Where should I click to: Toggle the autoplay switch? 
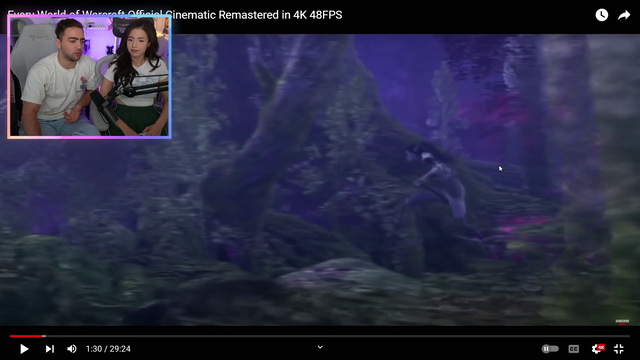550,349
